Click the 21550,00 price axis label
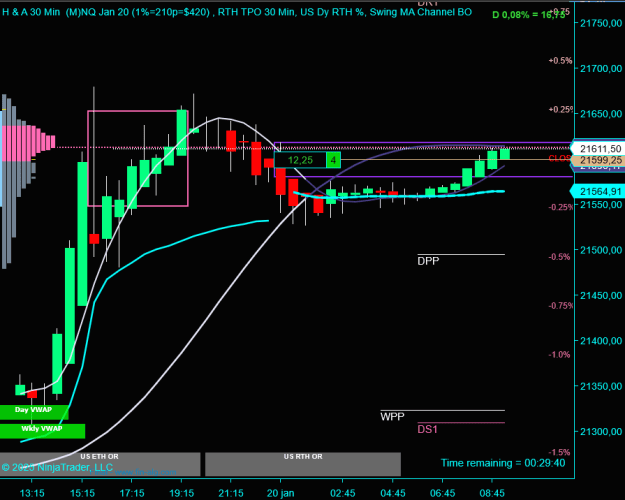This screenshot has width=625, height=500. point(601,205)
